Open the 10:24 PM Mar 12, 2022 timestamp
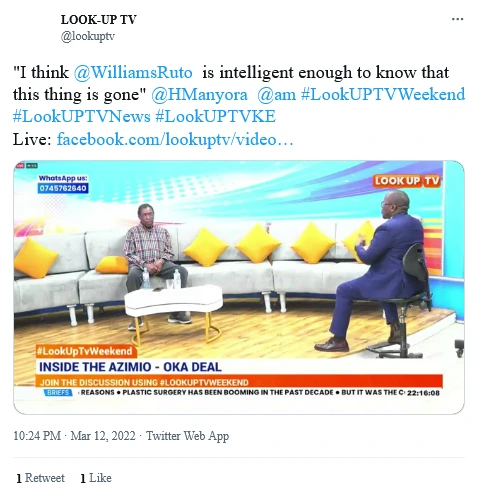 click(x=74, y=436)
